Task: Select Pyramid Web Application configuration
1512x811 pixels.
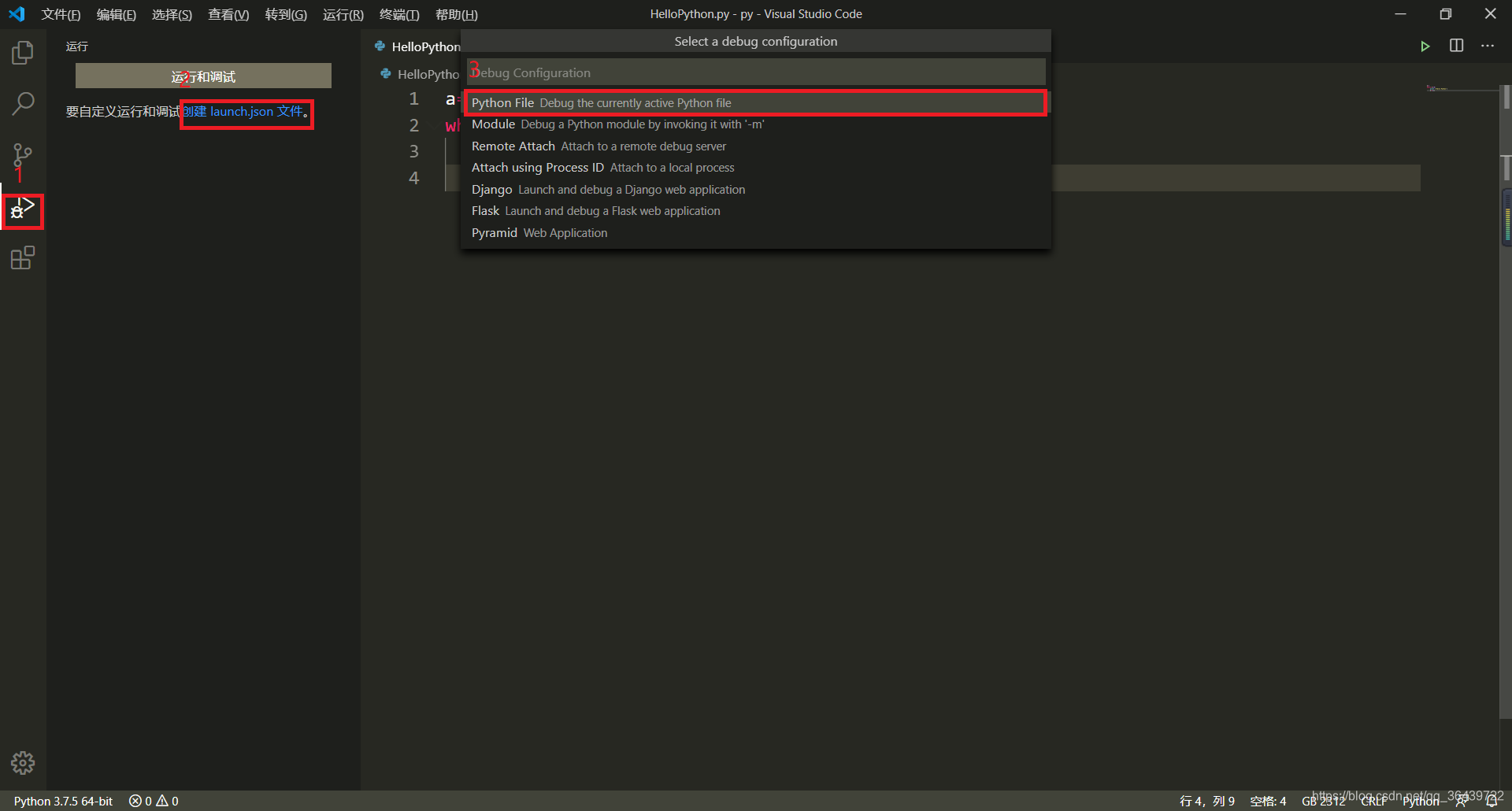Action: [x=756, y=233]
